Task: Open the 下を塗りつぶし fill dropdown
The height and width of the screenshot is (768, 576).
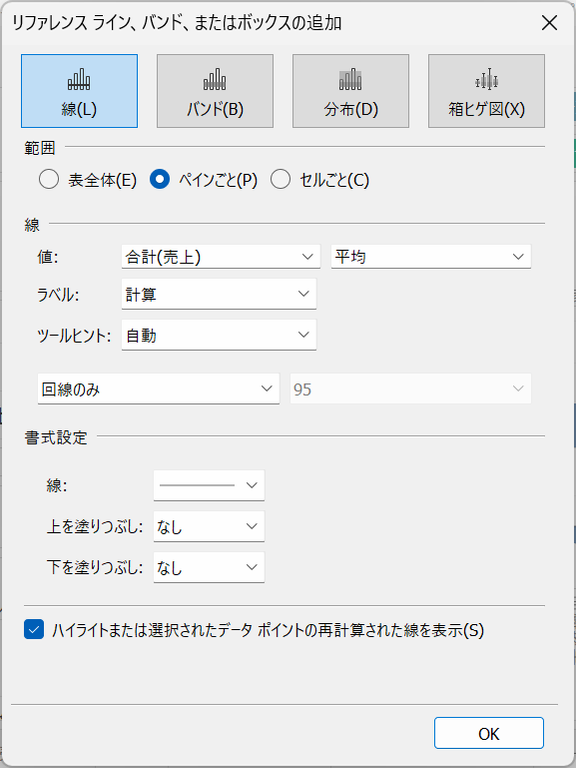Action: click(x=209, y=568)
